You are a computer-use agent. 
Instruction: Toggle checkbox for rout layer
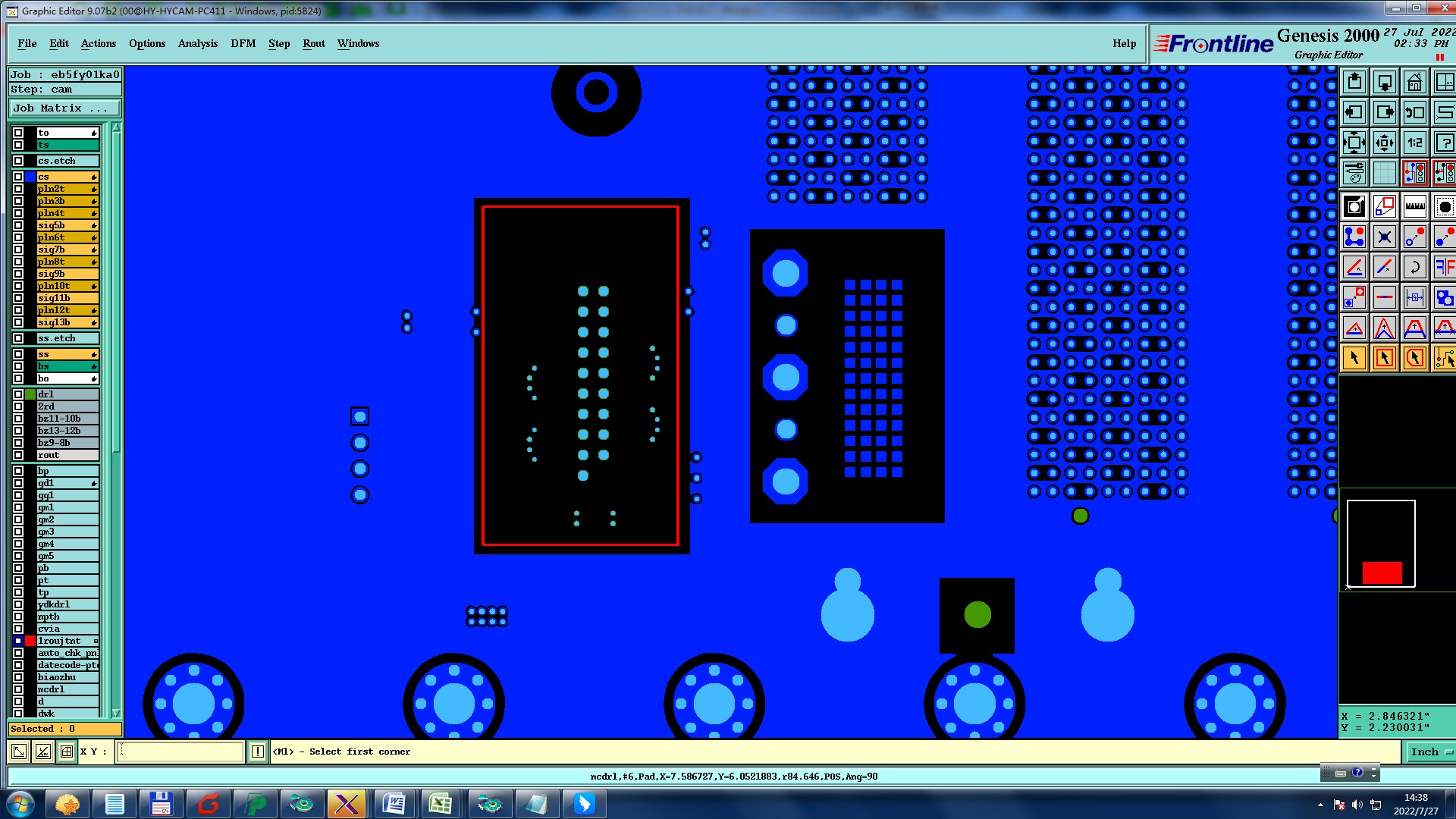[18, 455]
